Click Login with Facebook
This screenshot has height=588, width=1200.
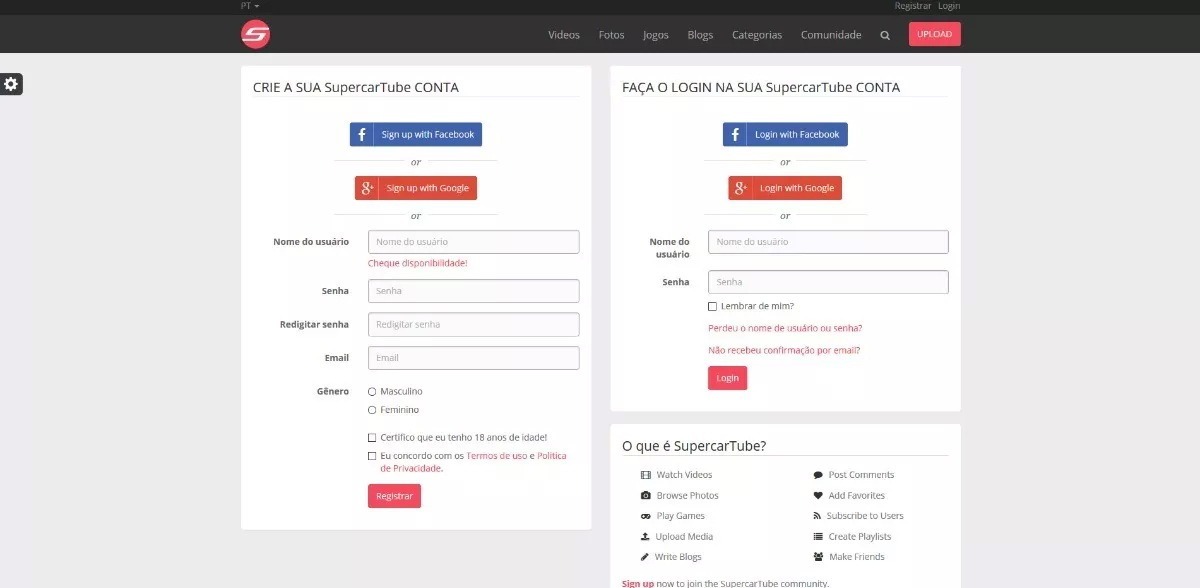(785, 134)
